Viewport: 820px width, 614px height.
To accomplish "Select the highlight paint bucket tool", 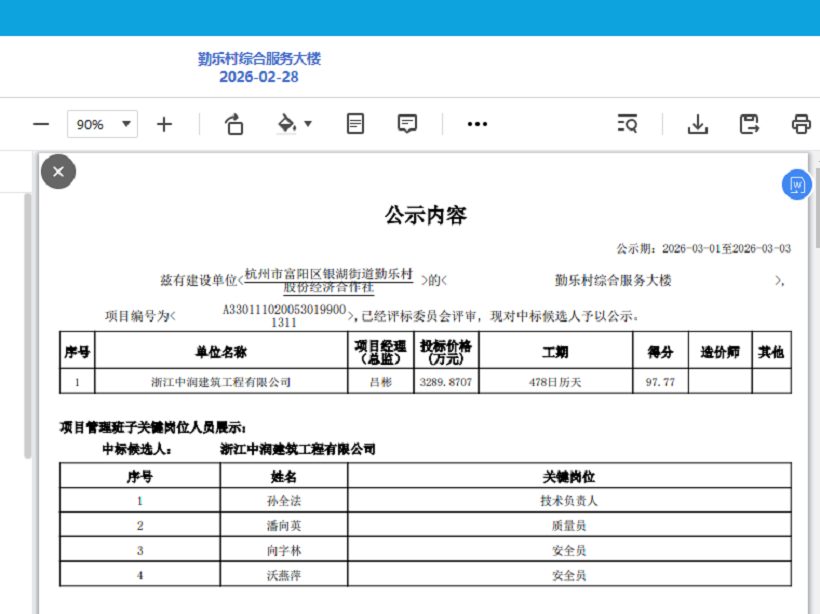I will click(286, 124).
